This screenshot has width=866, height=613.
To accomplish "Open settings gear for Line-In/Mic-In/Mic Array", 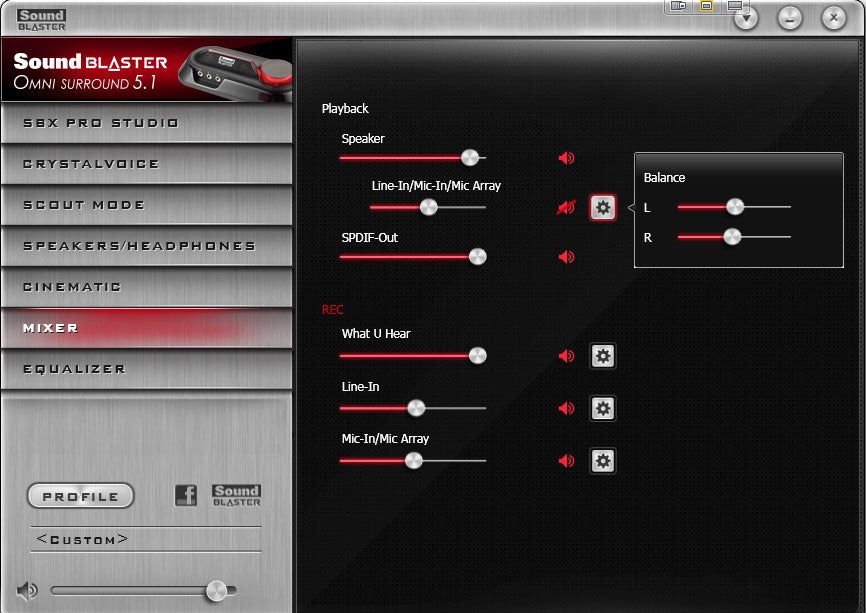I will 603,208.
